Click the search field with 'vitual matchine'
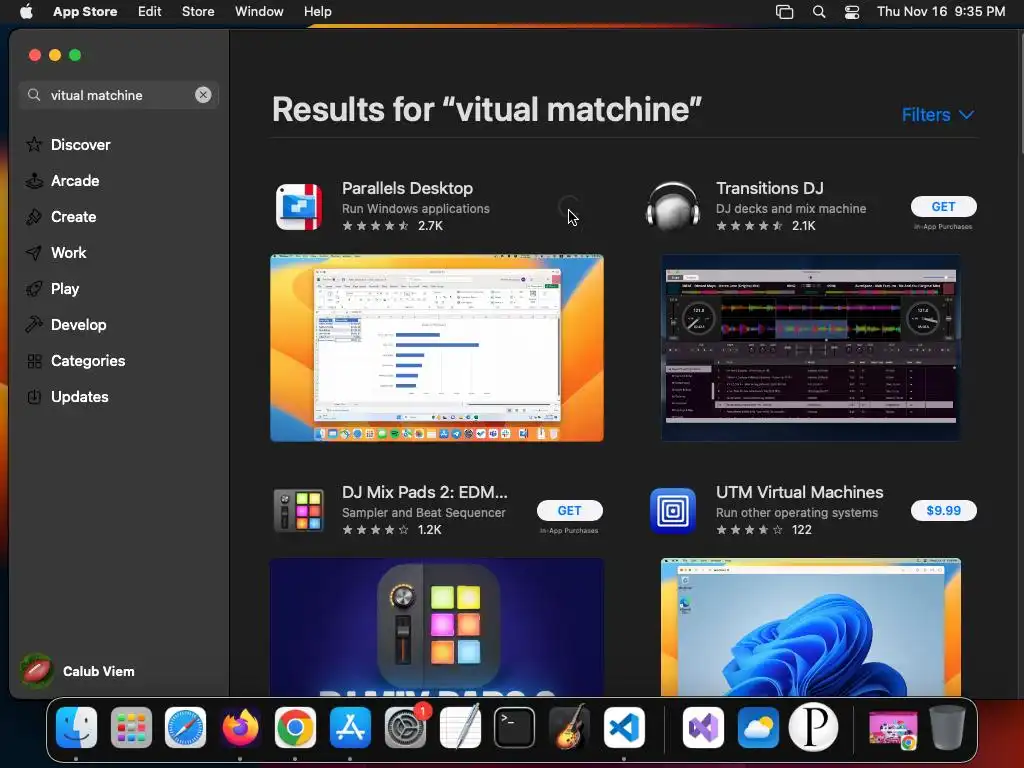1024x768 pixels. 118,95
